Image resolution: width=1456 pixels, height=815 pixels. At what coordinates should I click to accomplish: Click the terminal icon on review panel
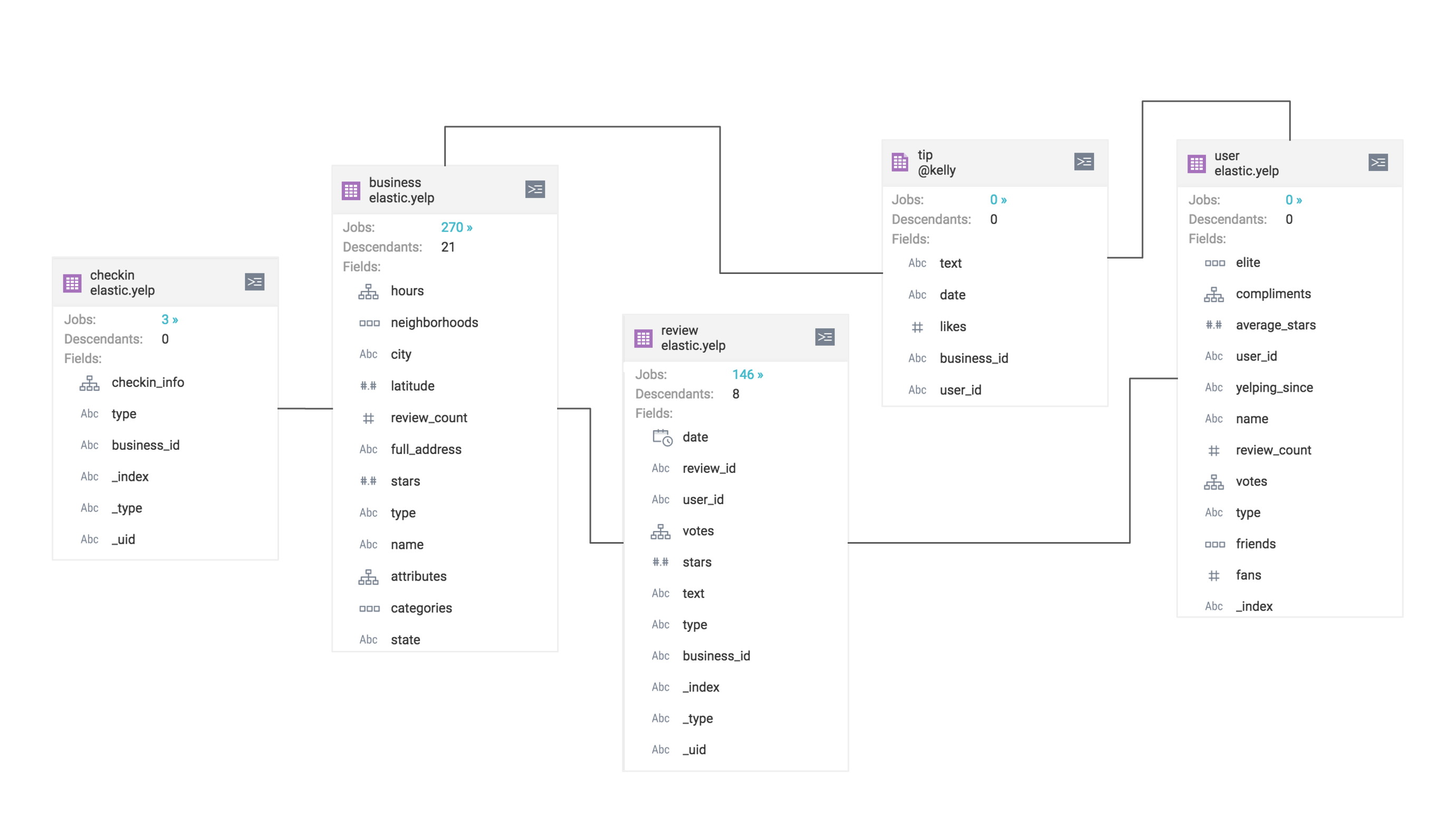[x=824, y=337]
